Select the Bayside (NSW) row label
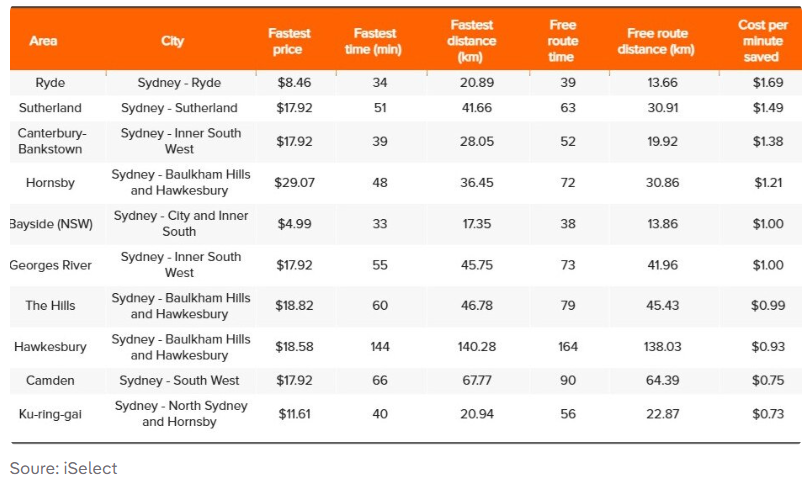Viewport: 807px width, 480px height. point(50,224)
